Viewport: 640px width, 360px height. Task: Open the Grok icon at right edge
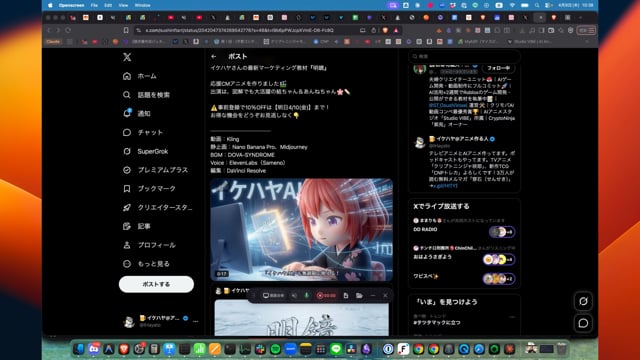(583, 301)
